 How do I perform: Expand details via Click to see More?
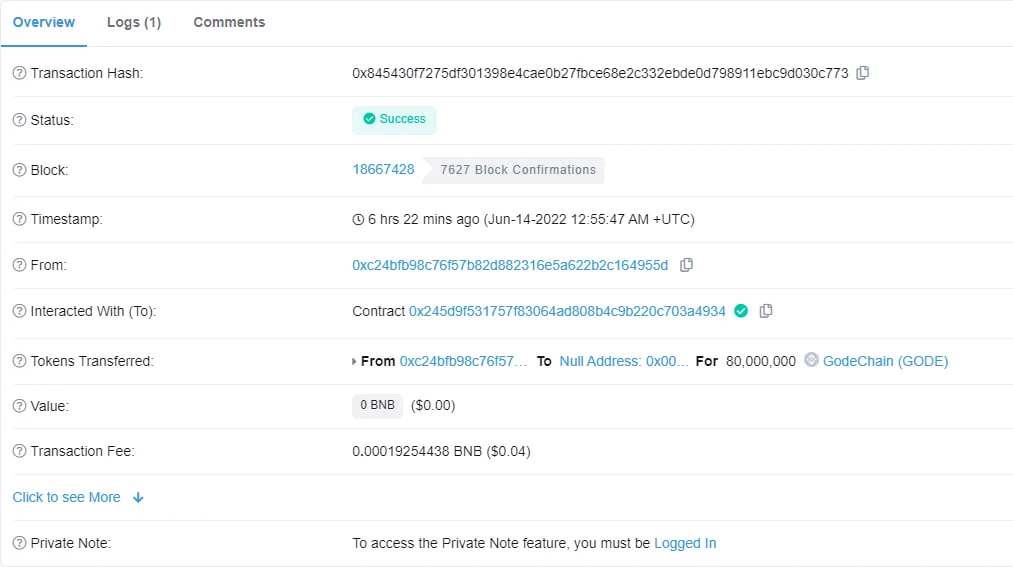pos(67,497)
